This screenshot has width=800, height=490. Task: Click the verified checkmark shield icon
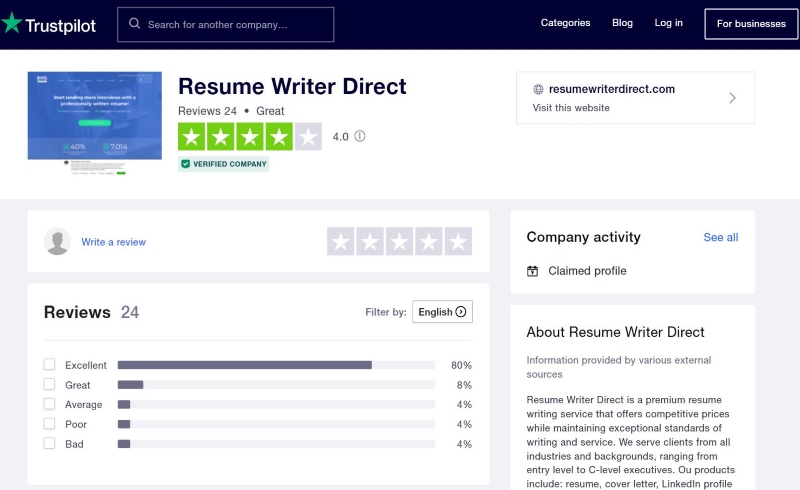(x=186, y=164)
